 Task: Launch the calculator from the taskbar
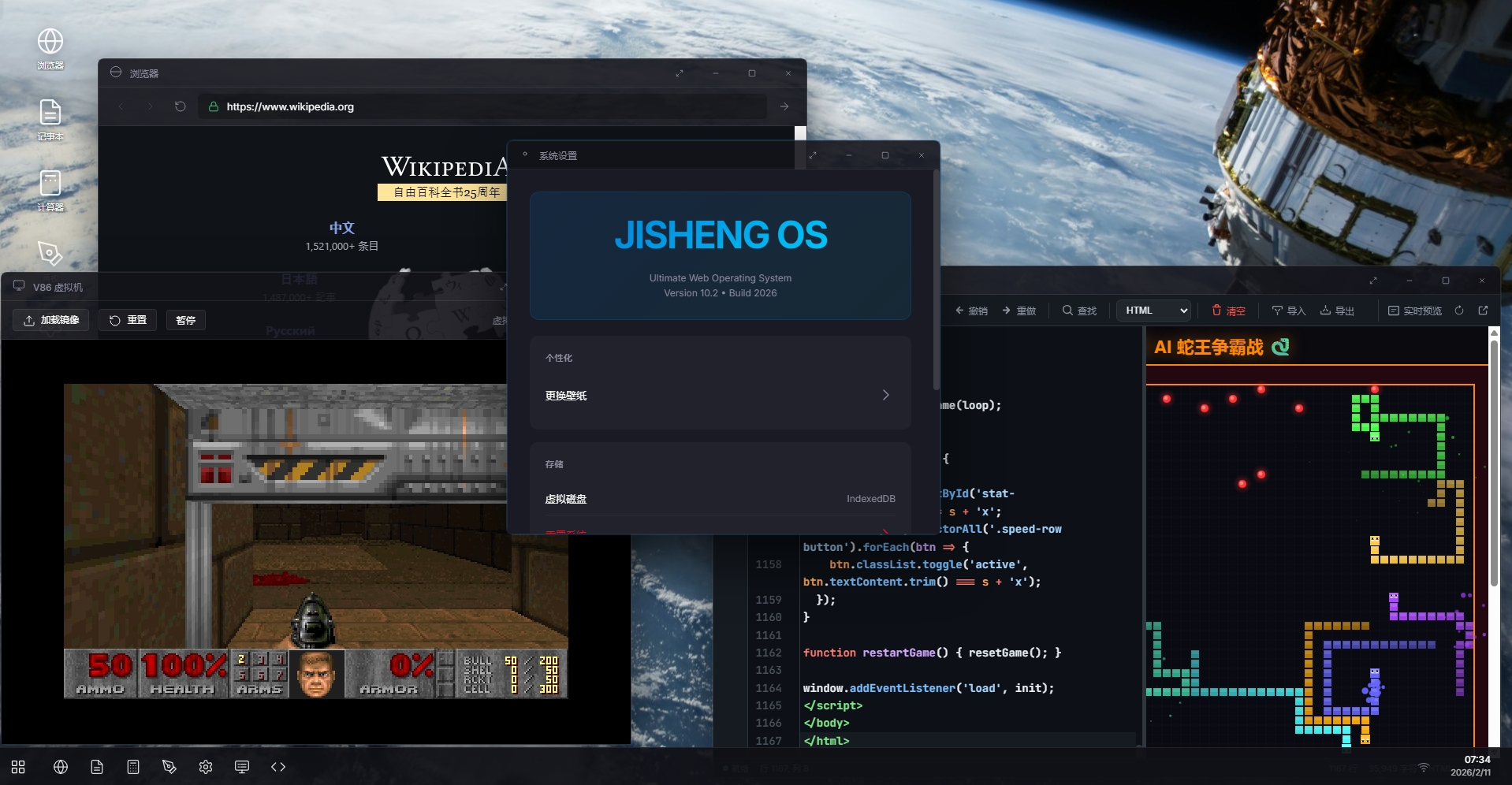coord(133,767)
